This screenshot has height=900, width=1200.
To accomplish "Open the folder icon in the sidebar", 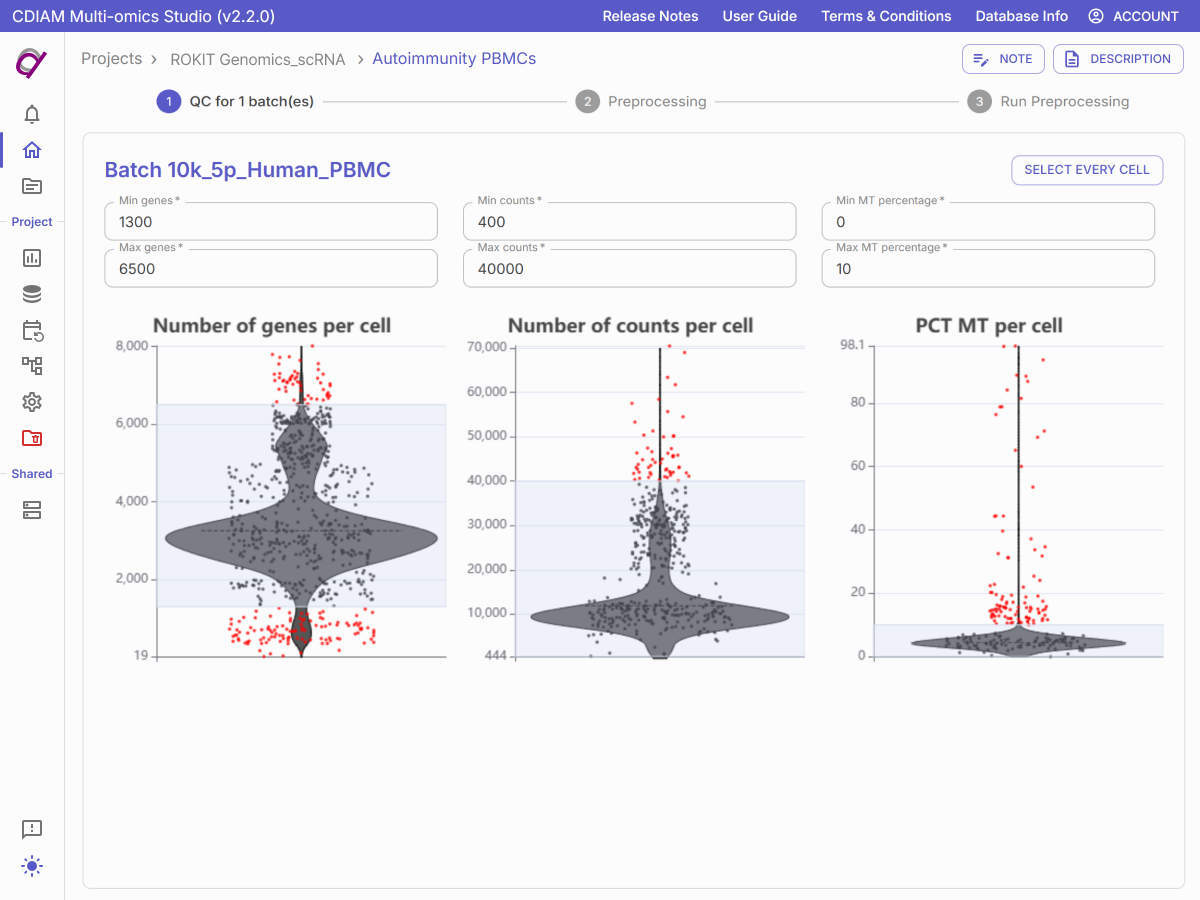I will tap(32, 186).
